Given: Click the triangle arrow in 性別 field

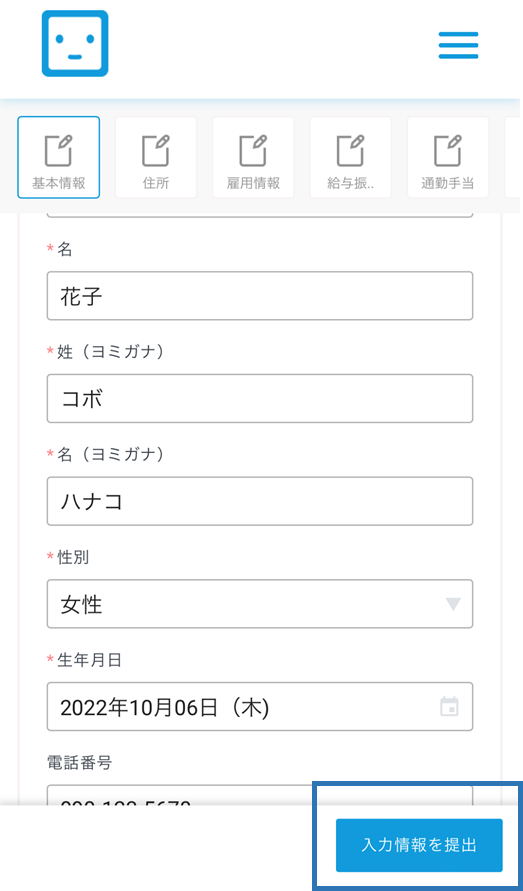Looking at the screenshot, I should point(453,605).
